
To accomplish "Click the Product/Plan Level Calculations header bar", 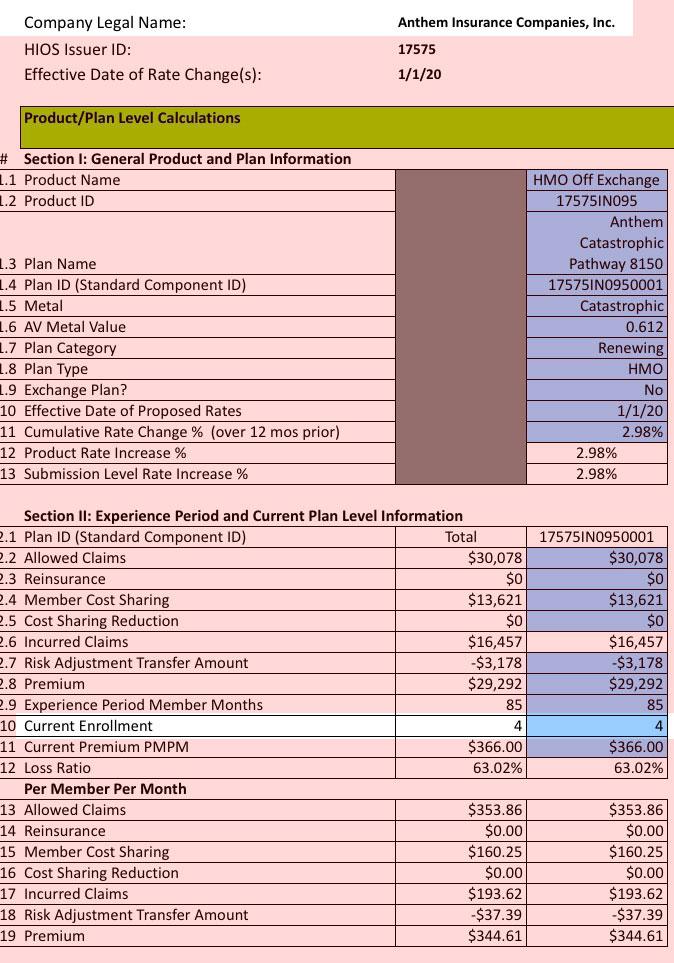I will point(346,126).
